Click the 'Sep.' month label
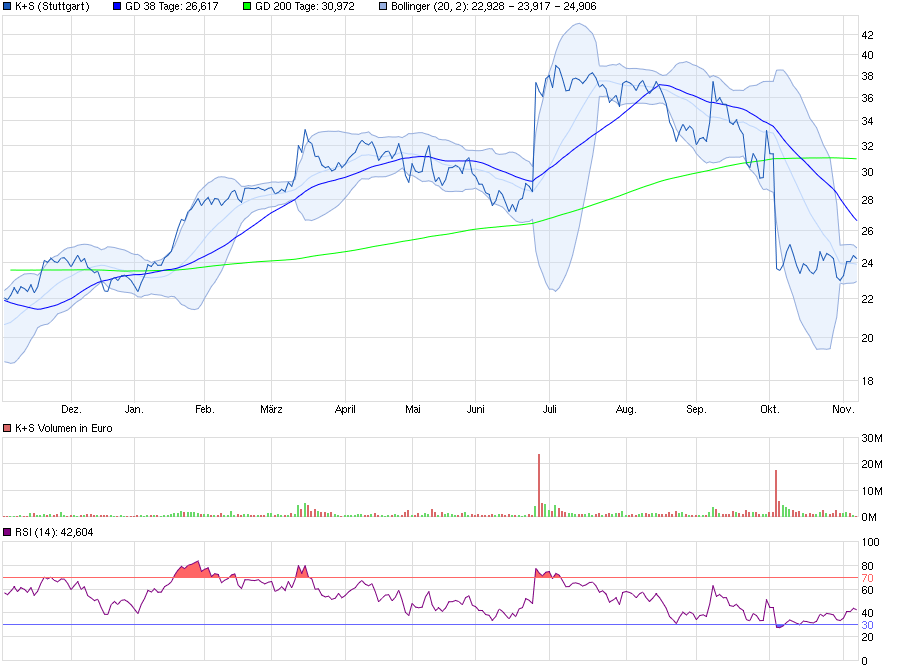 click(x=696, y=409)
